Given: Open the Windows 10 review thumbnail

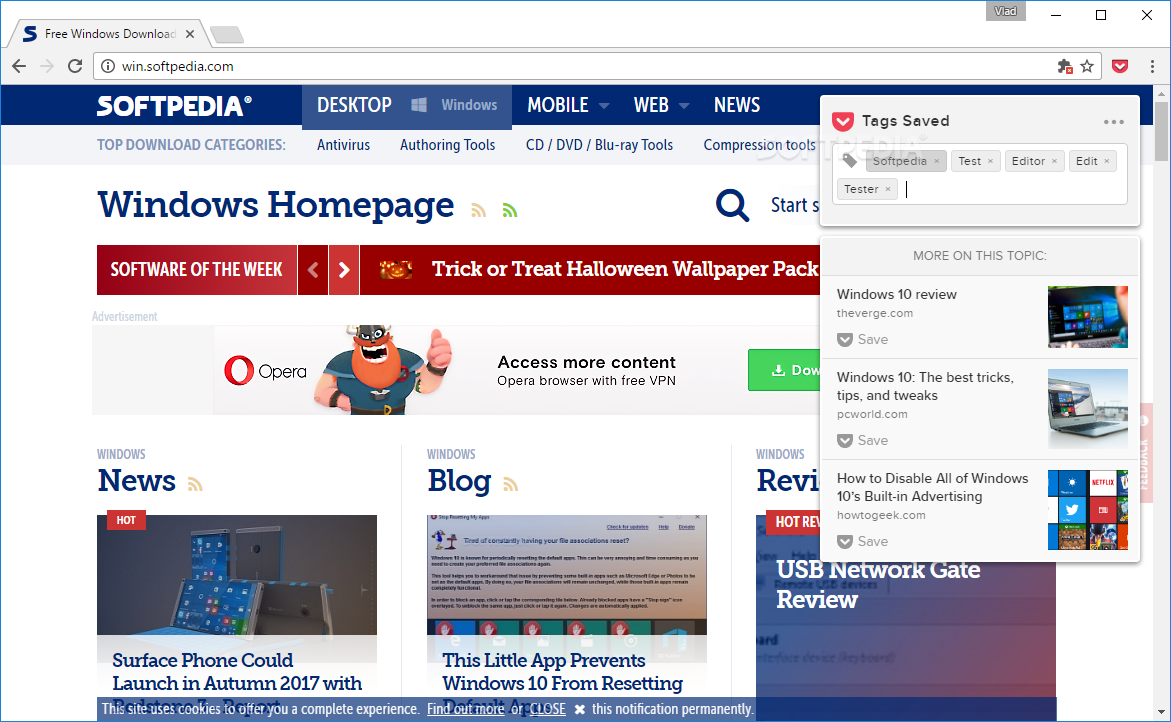Looking at the screenshot, I should (x=1087, y=317).
